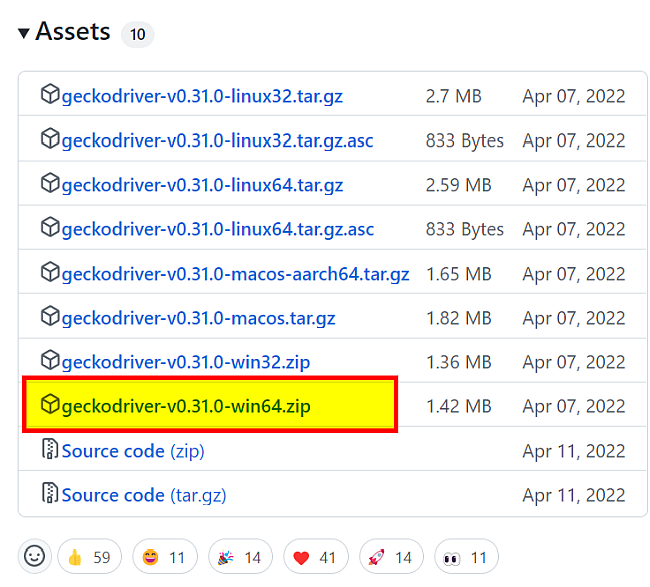The width and height of the screenshot is (650, 587).
Task: Click the 833 Bytes size of linux32.tar.gz.asc
Action: click(x=465, y=141)
